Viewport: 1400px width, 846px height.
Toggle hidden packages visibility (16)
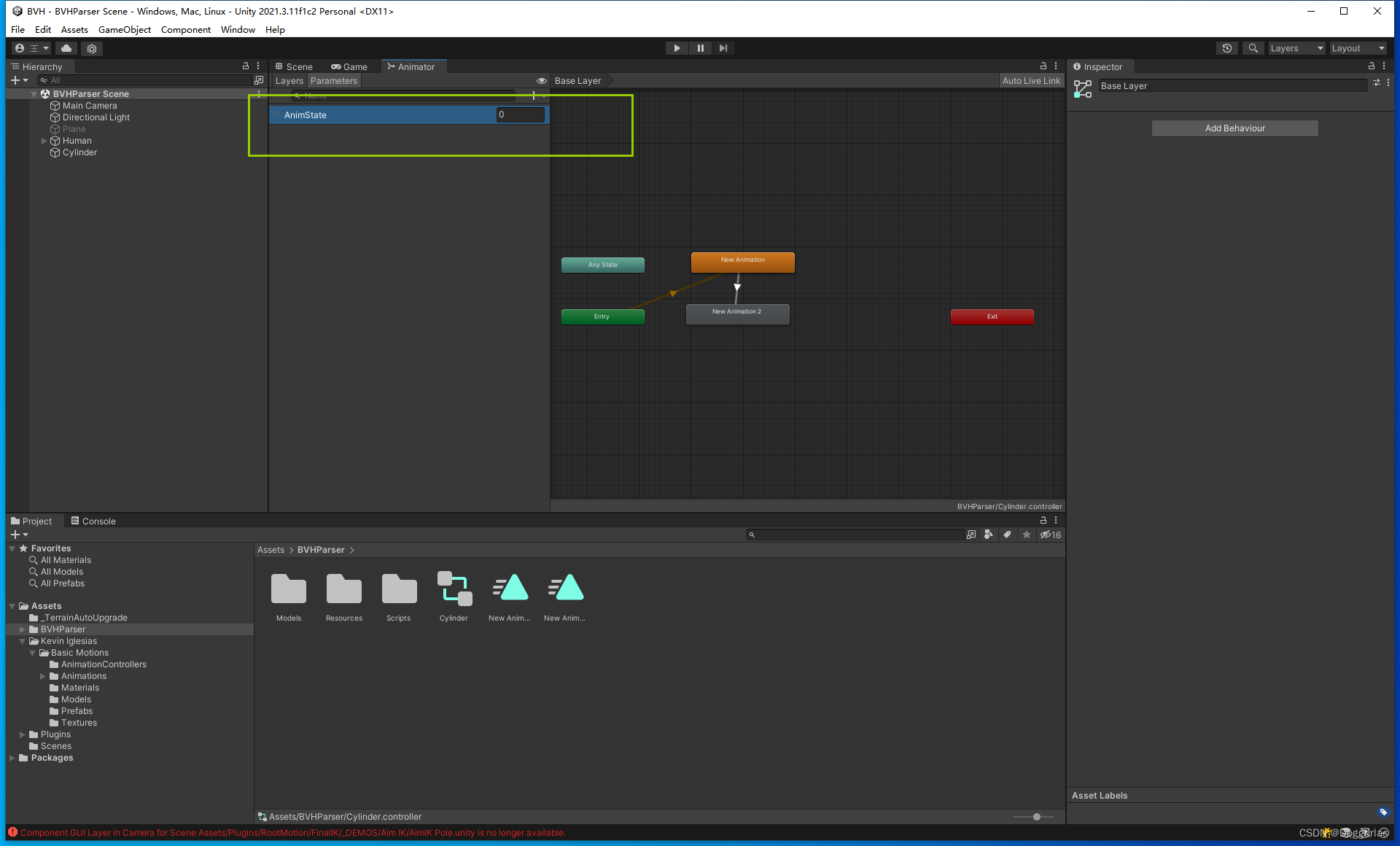(1051, 535)
